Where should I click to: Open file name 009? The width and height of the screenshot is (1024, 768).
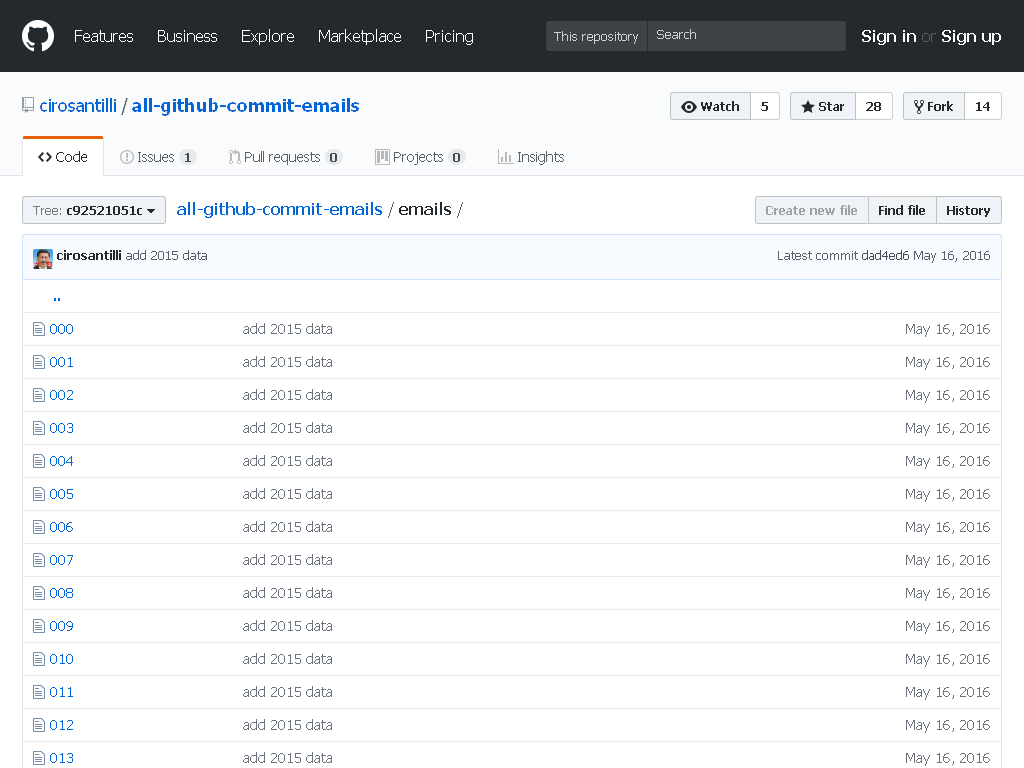click(x=61, y=626)
